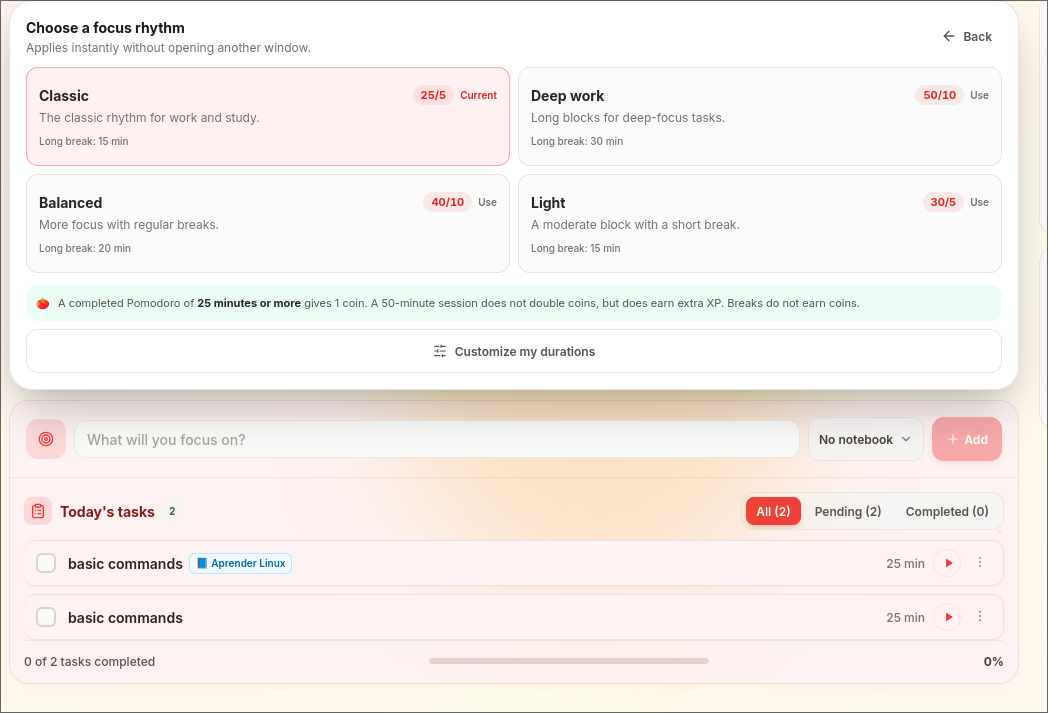
Task: Open Customize my durations
Action: [514, 351]
